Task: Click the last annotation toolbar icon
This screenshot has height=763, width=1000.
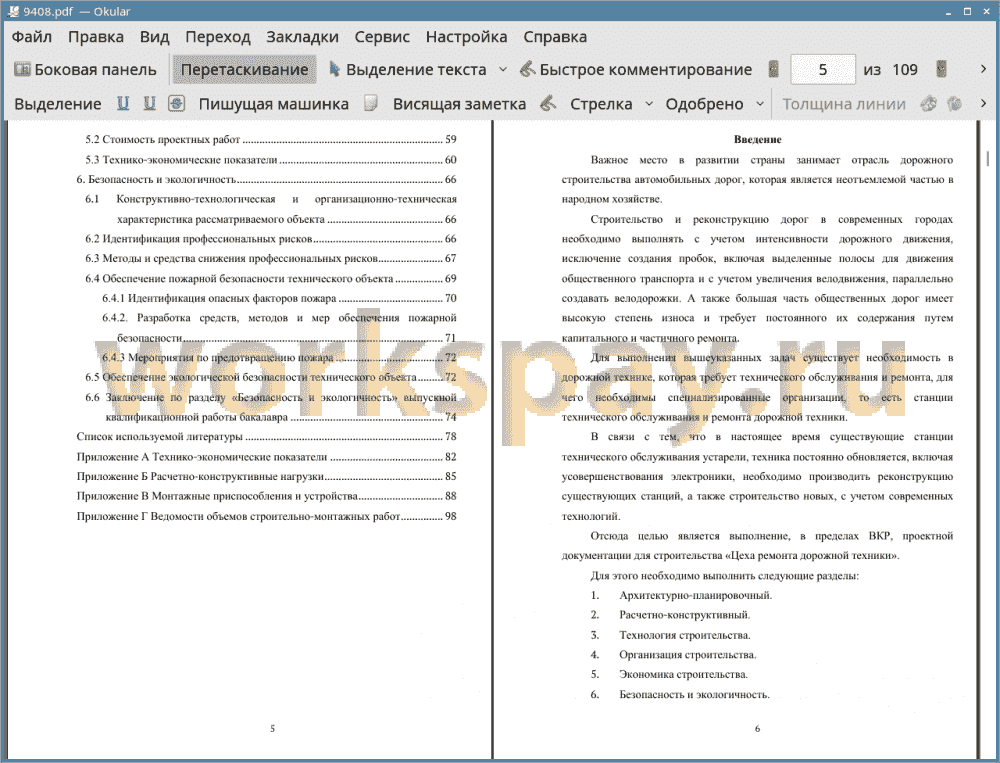Action: [x=954, y=103]
